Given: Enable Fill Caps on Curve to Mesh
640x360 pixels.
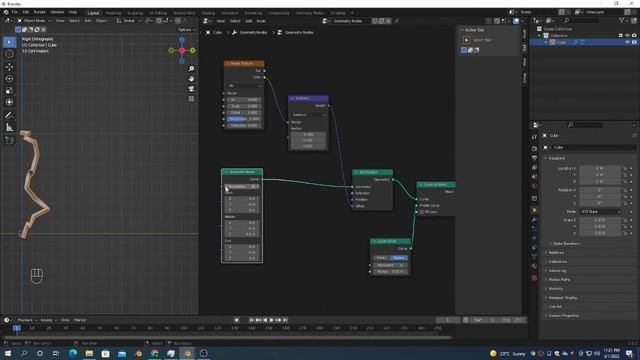Looking at the screenshot, I should coord(422,212).
